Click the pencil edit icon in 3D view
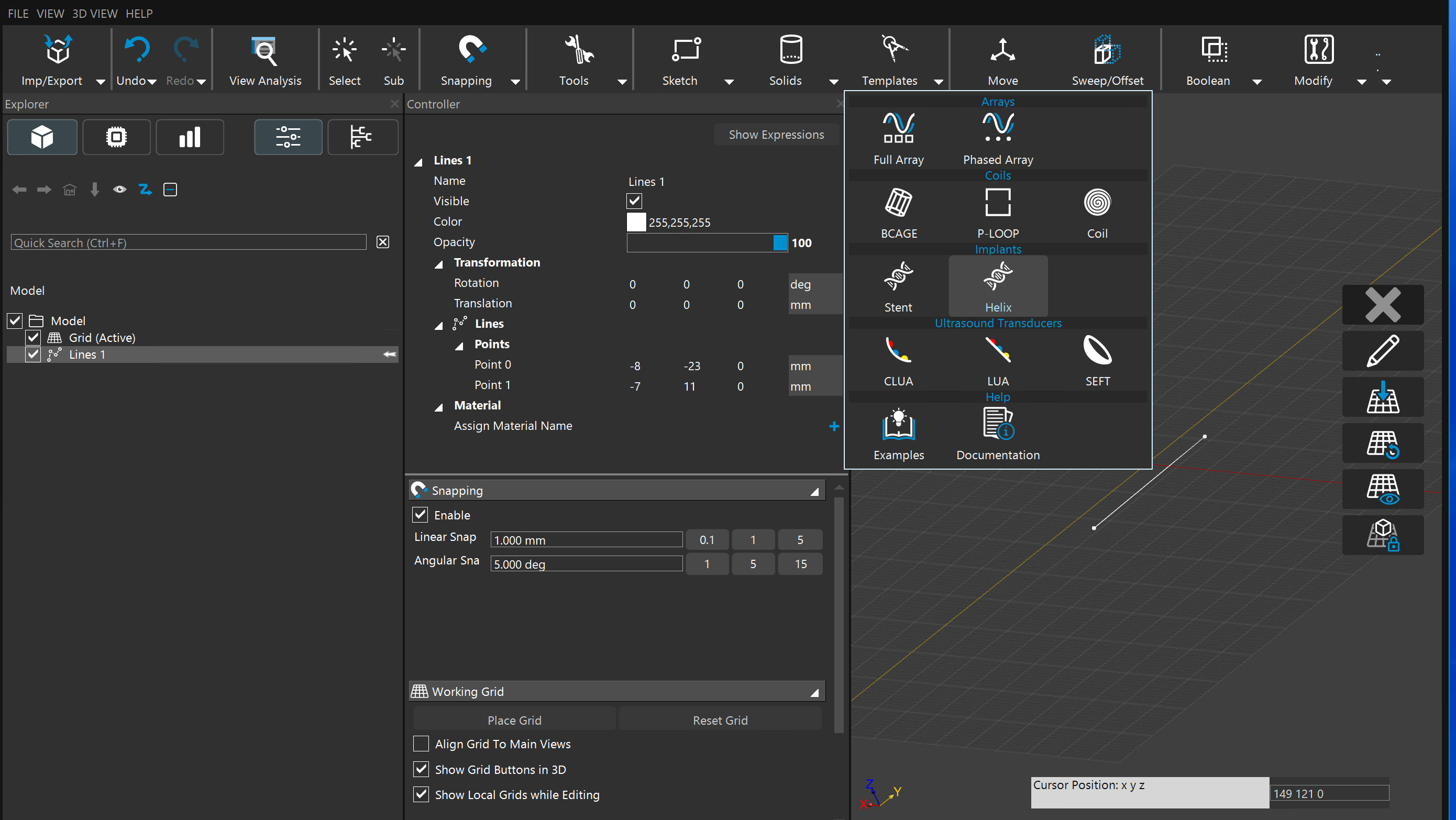 tap(1382, 351)
